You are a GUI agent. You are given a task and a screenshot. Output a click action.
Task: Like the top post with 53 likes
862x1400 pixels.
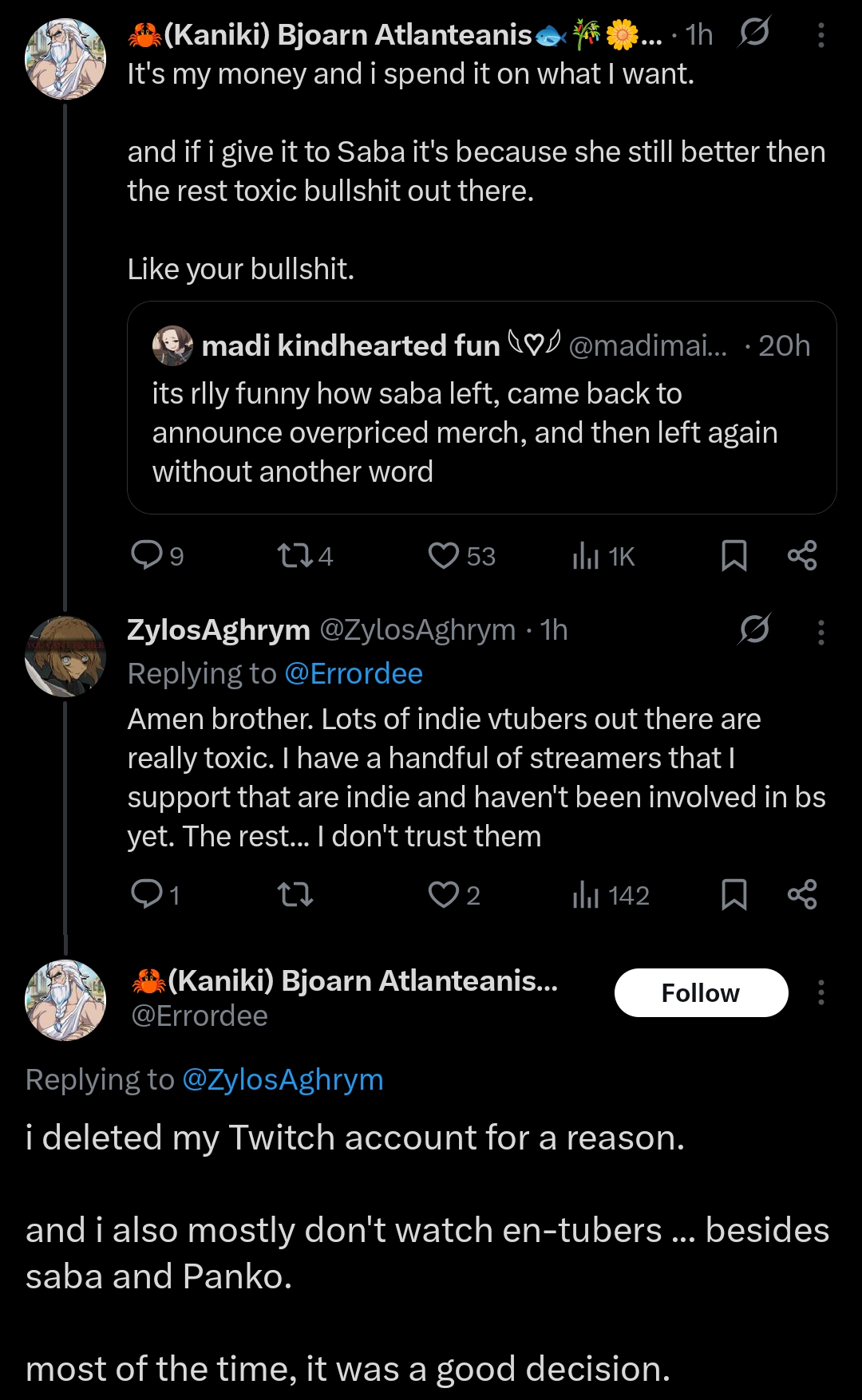(x=444, y=555)
